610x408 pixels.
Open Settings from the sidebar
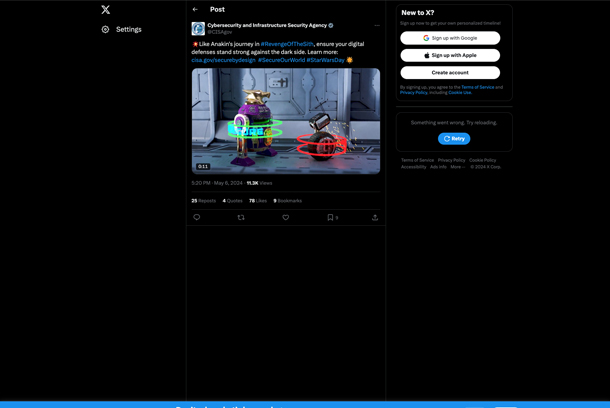[122, 30]
